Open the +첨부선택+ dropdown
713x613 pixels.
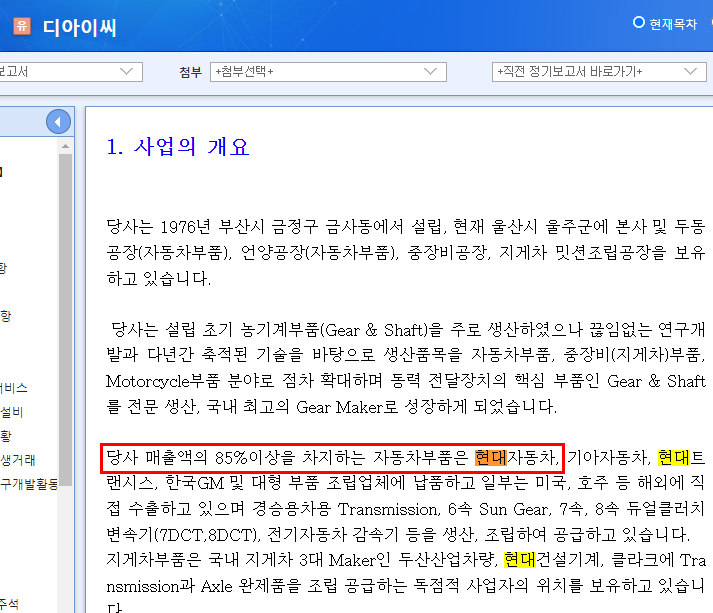point(328,72)
